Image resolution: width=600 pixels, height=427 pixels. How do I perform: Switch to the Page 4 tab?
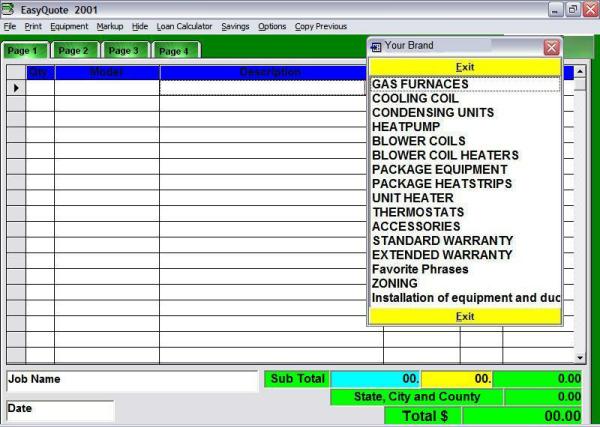(175, 51)
